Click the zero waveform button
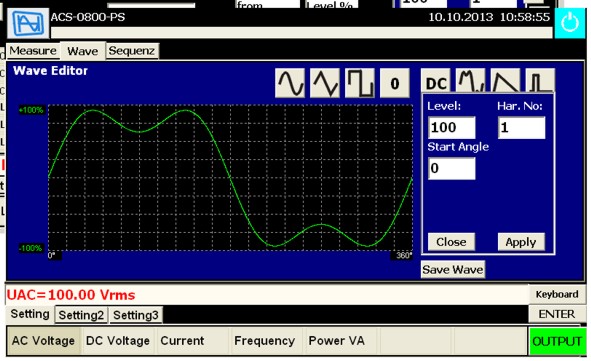This screenshot has width=591, height=361. coord(395,83)
